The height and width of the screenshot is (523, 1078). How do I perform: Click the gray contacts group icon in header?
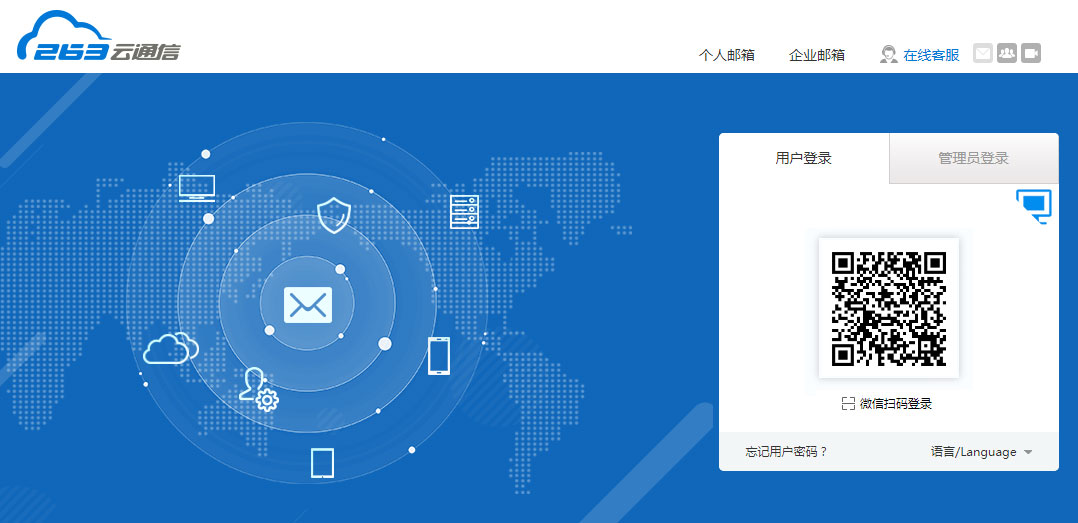click(1006, 53)
